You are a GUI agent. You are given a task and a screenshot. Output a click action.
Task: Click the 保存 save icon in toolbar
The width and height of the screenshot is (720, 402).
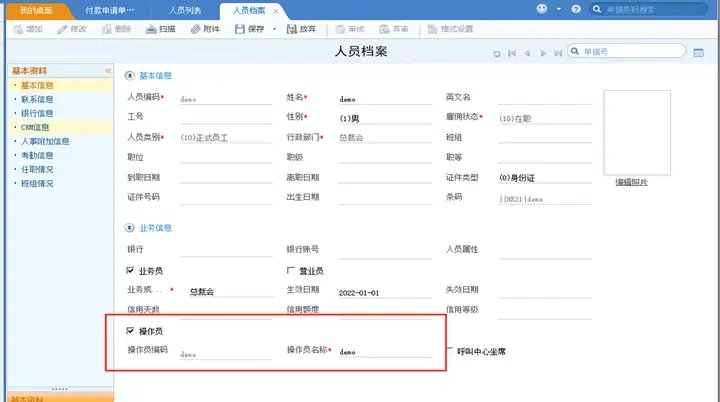[239, 29]
